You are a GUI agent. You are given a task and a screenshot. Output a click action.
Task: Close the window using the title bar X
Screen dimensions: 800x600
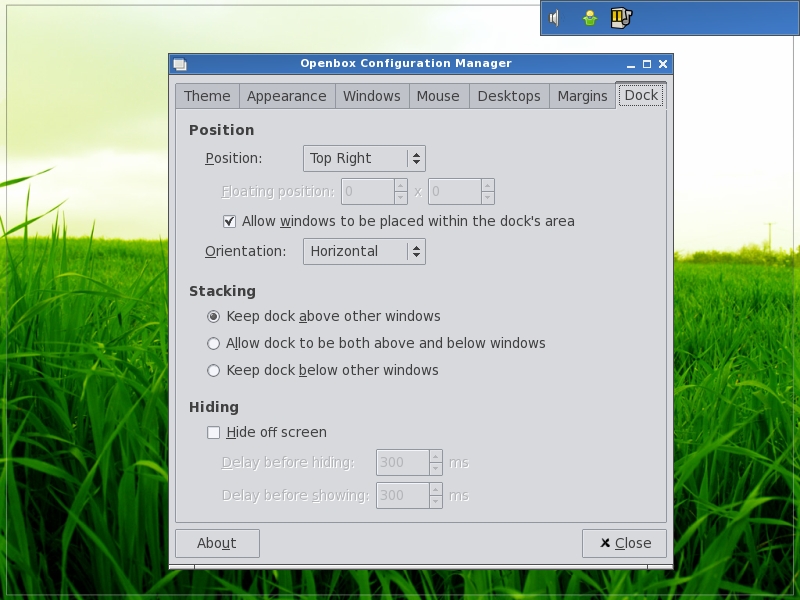(x=663, y=64)
